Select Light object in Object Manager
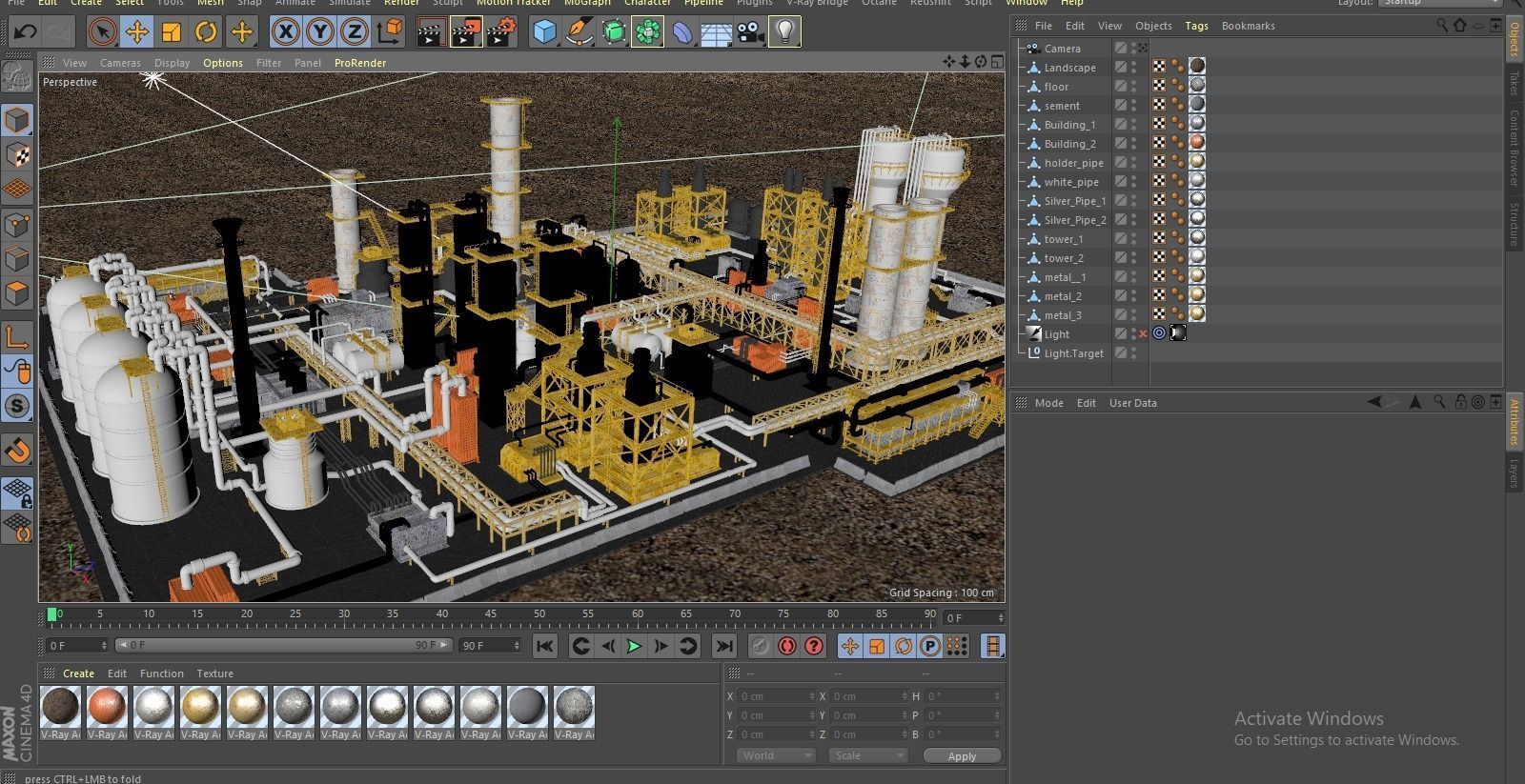 1056,334
